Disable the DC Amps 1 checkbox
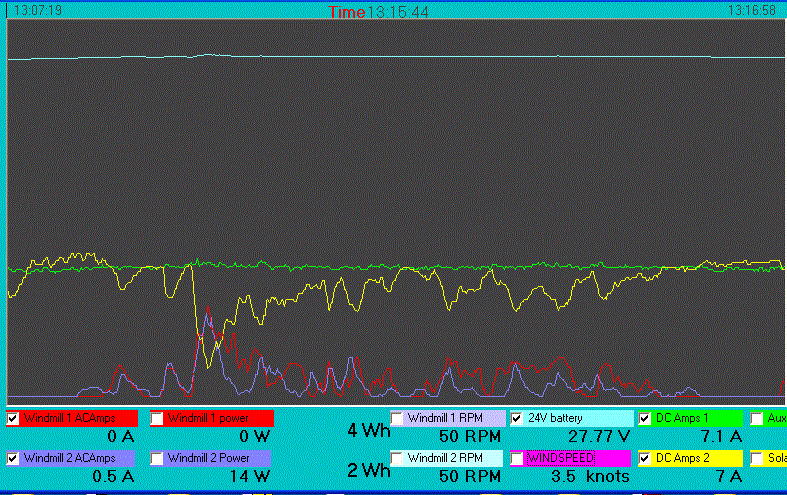Viewport: 787px width, 495px height. click(645, 418)
